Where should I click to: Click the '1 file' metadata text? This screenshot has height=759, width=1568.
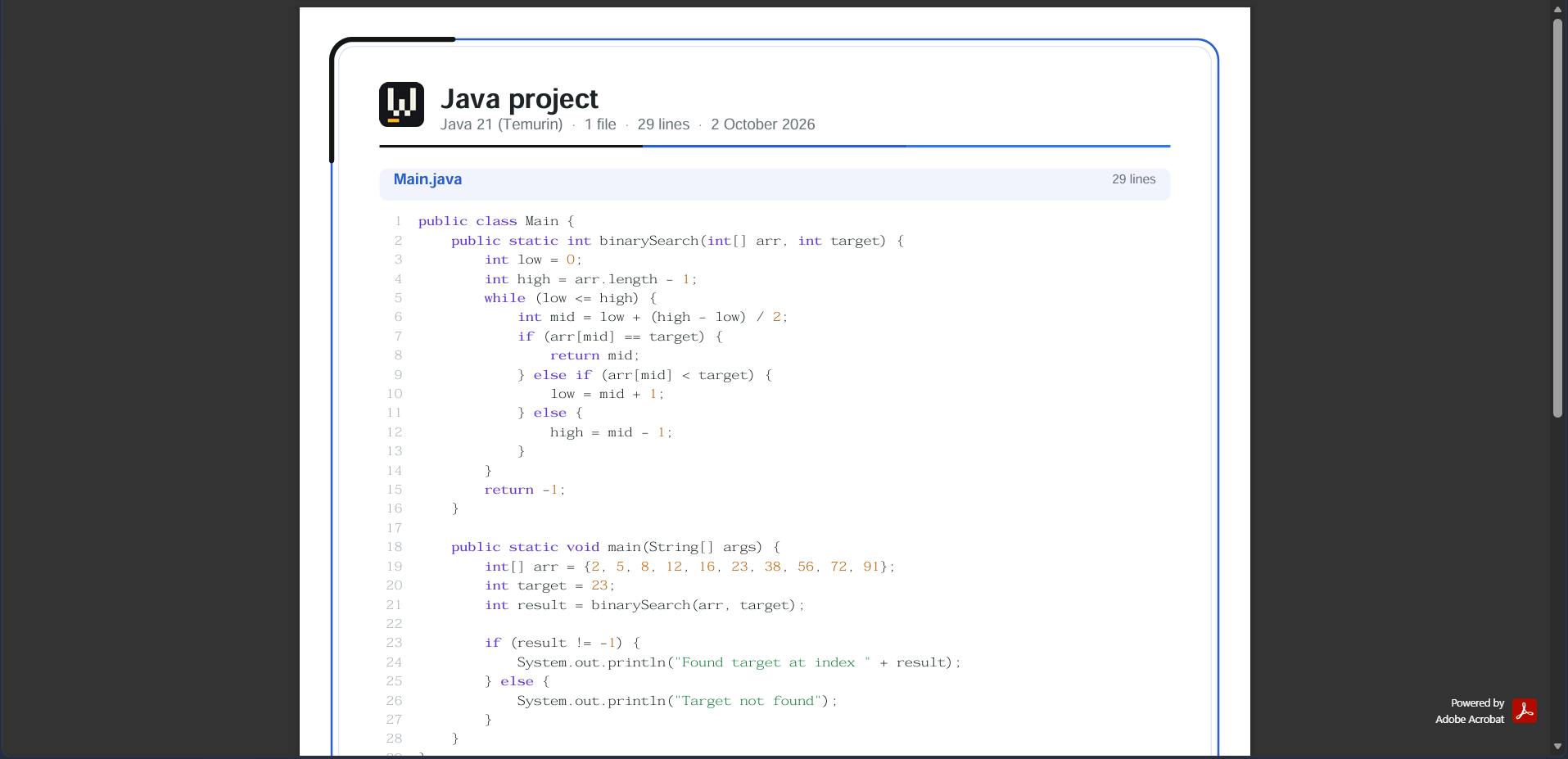point(600,124)
